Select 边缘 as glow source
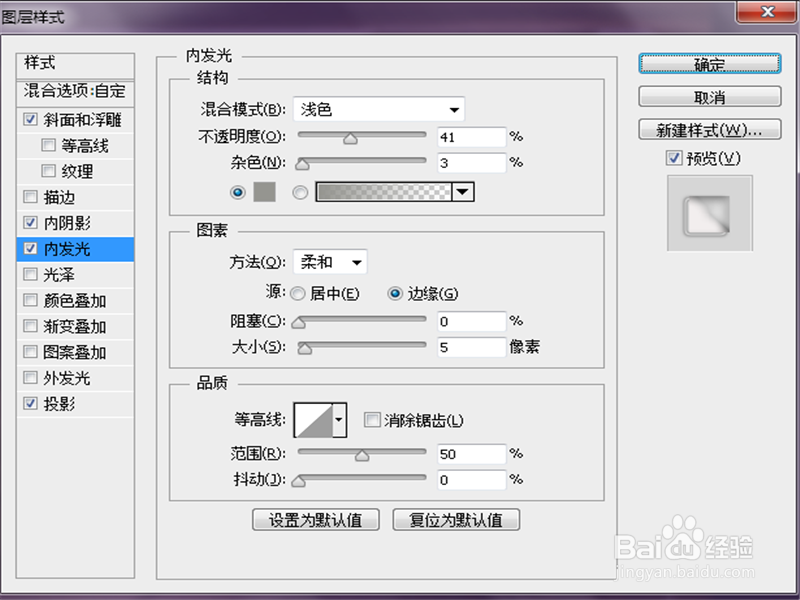 (x=395, y=294)
